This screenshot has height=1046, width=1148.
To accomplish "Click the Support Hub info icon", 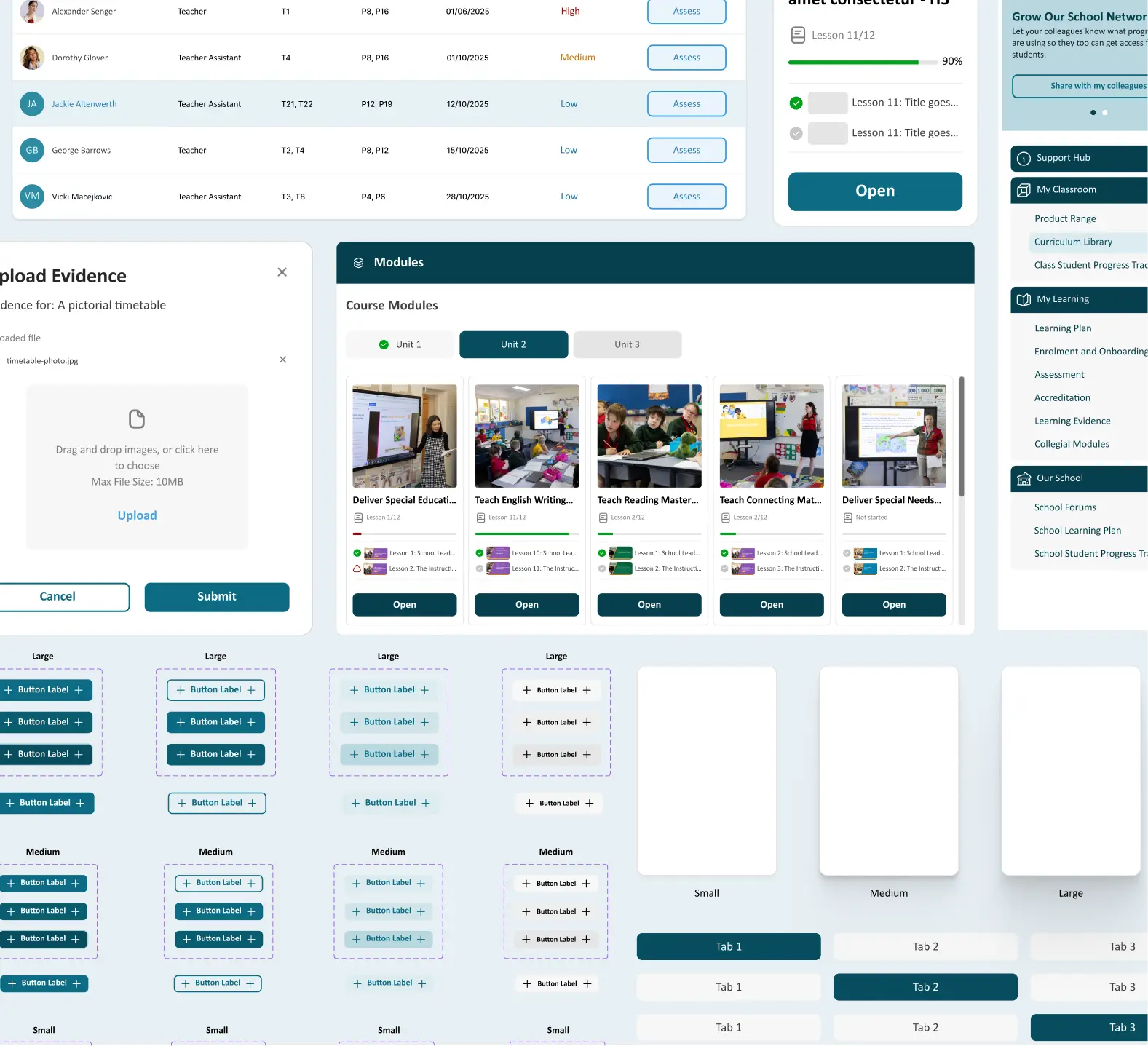I will pos(1024,159).
